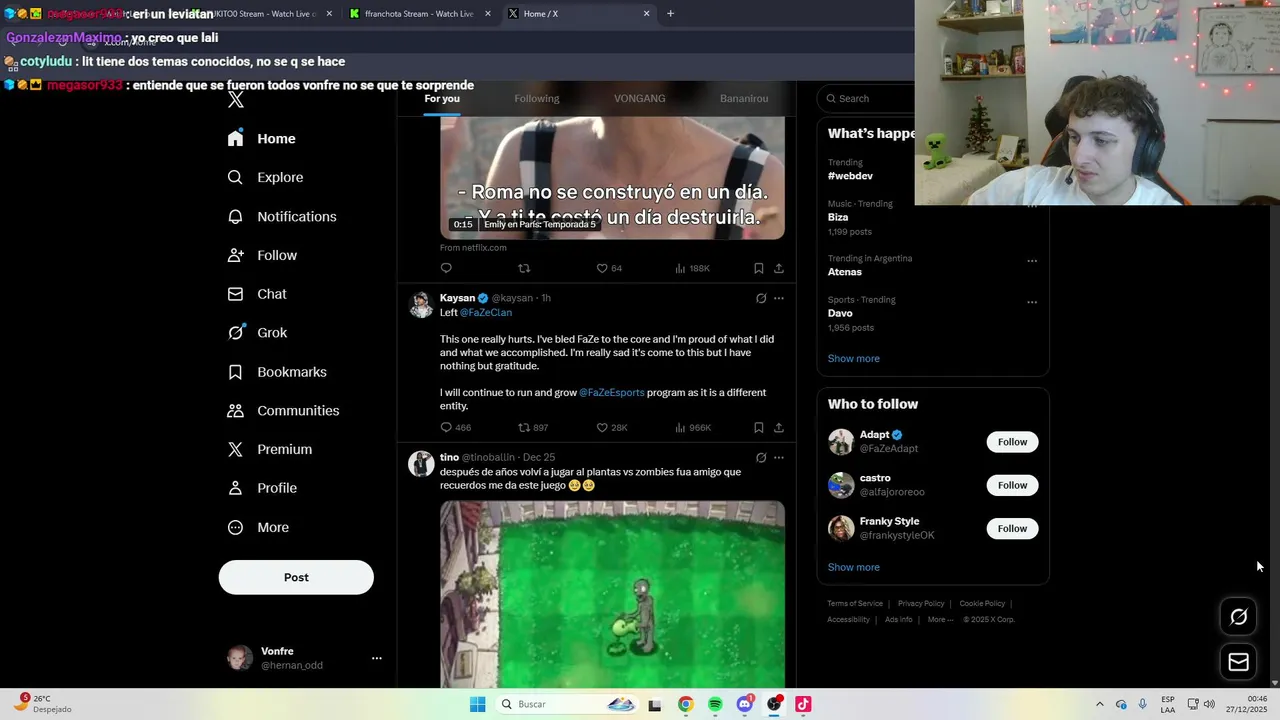Screen dimensions: 1280x720
Task: Open more options on tino's post
Action: (779, 458)
